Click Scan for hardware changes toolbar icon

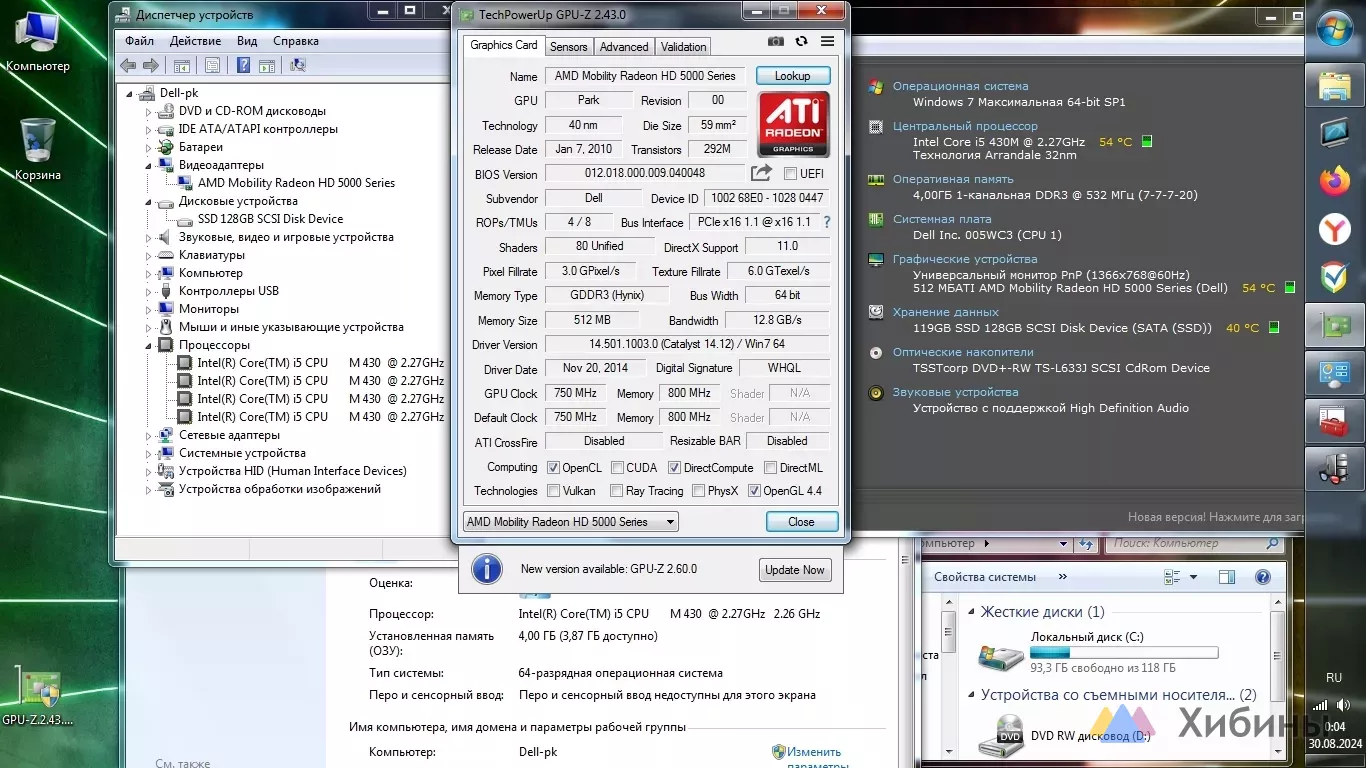coord(298,66)
